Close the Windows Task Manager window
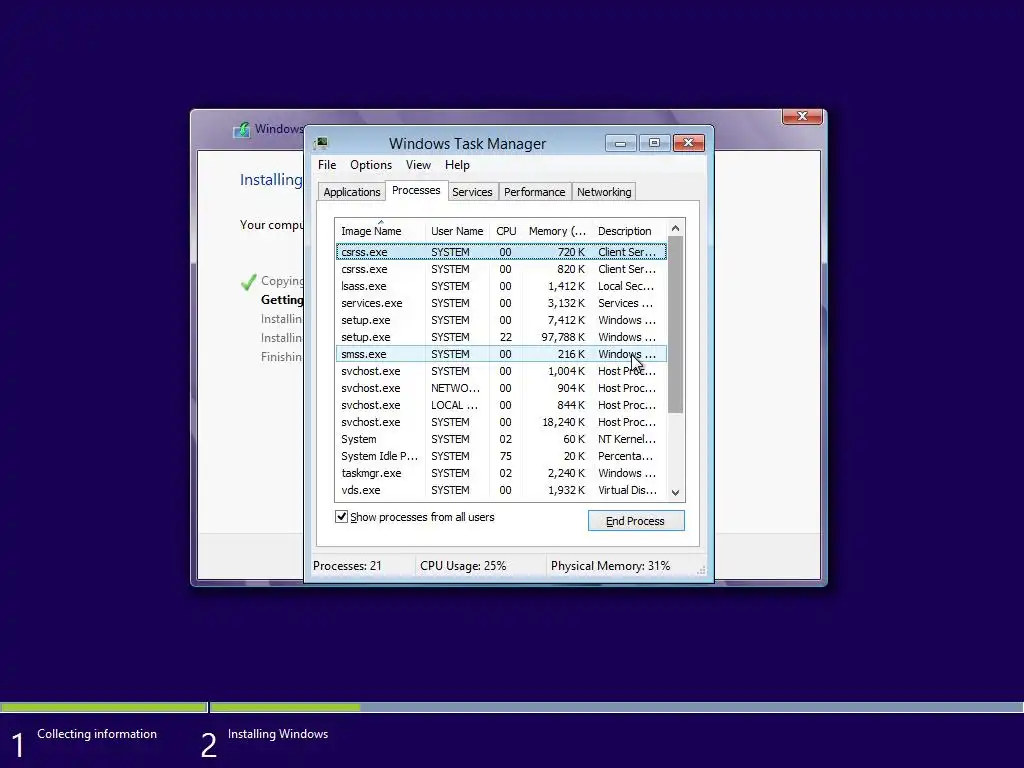 (688, 143)
